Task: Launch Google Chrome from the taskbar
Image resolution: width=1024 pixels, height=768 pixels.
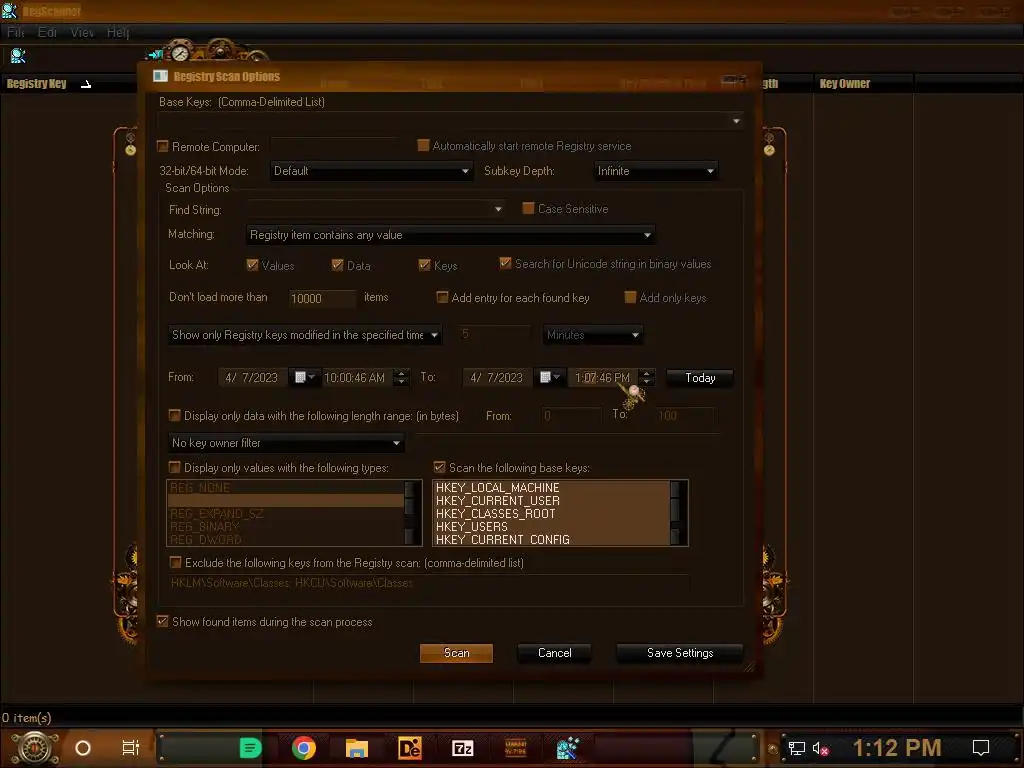Action: coord(304,748)
